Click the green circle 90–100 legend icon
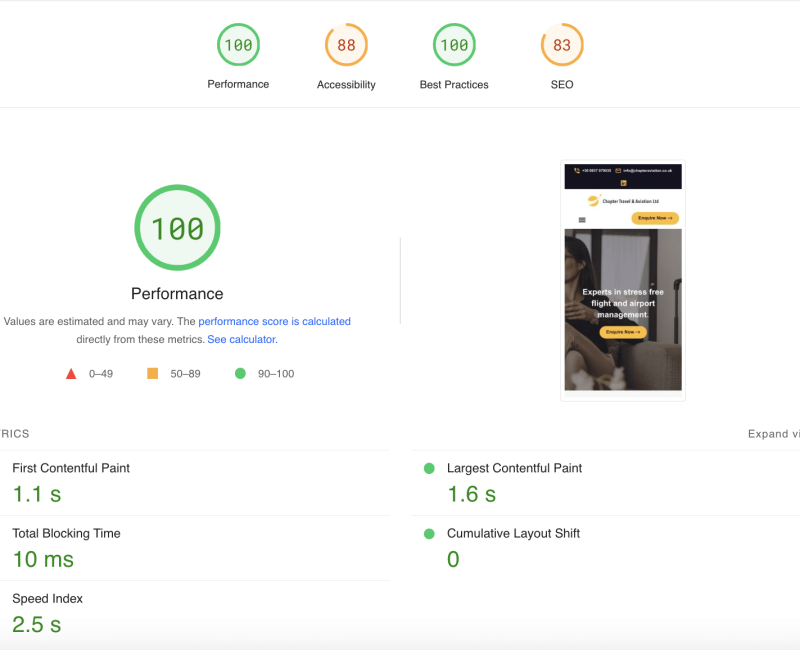 [240, 374]
